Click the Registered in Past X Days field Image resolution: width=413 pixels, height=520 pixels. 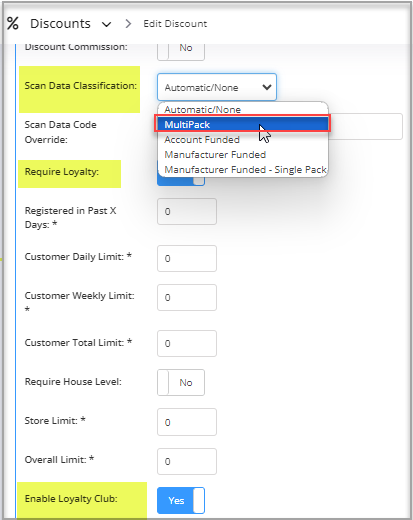187,211
